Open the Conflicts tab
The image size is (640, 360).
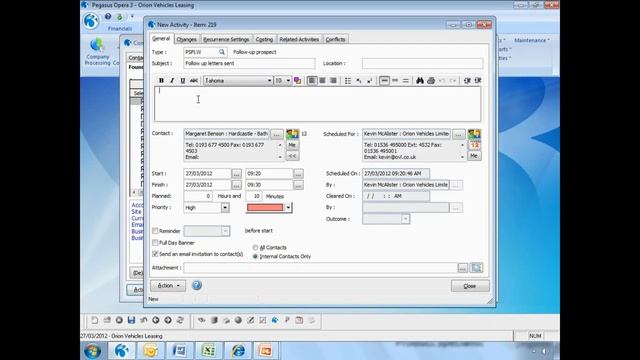pyautogui.click(x=335, y=39)
